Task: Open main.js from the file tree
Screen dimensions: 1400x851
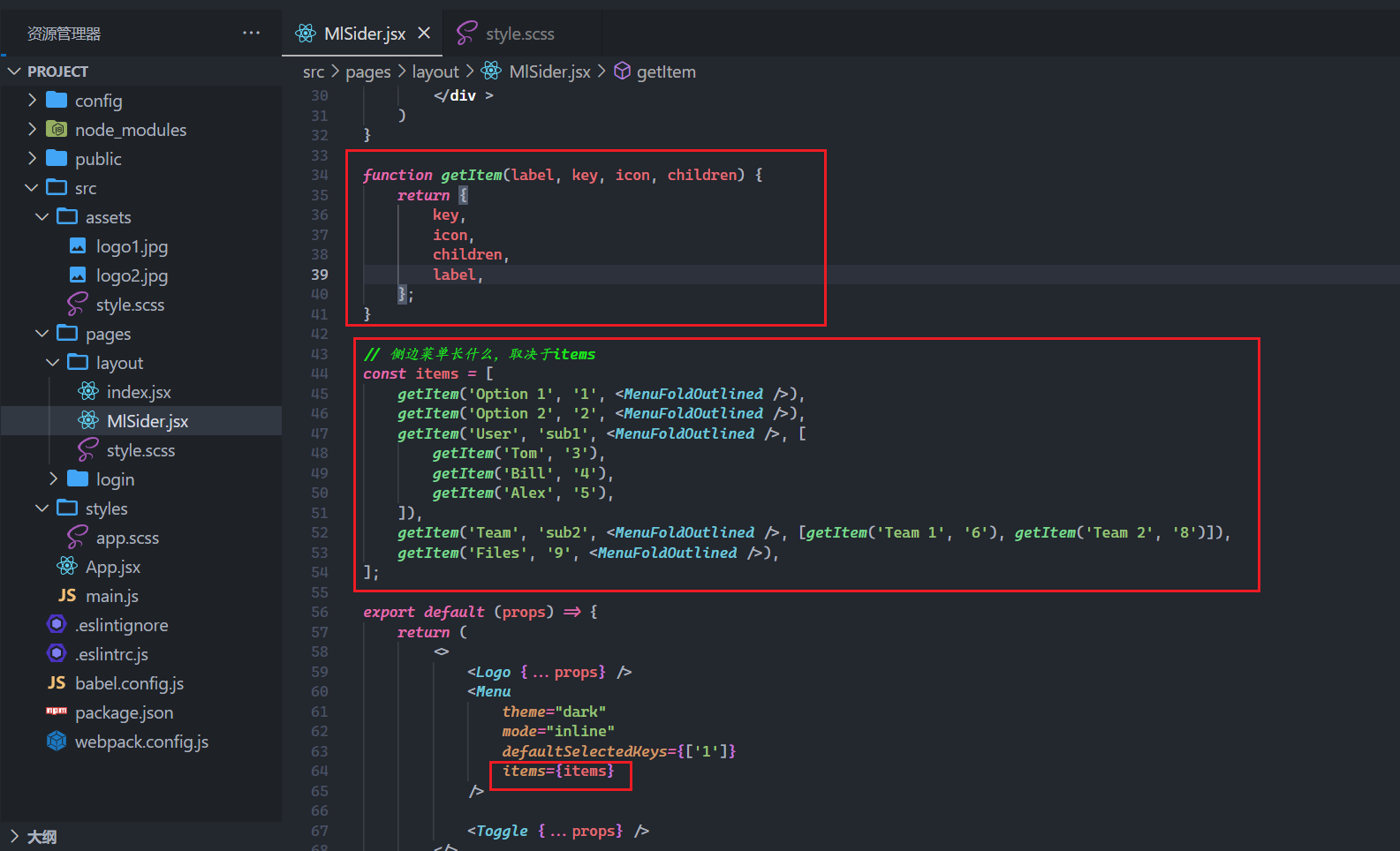Action: [112, 596]
